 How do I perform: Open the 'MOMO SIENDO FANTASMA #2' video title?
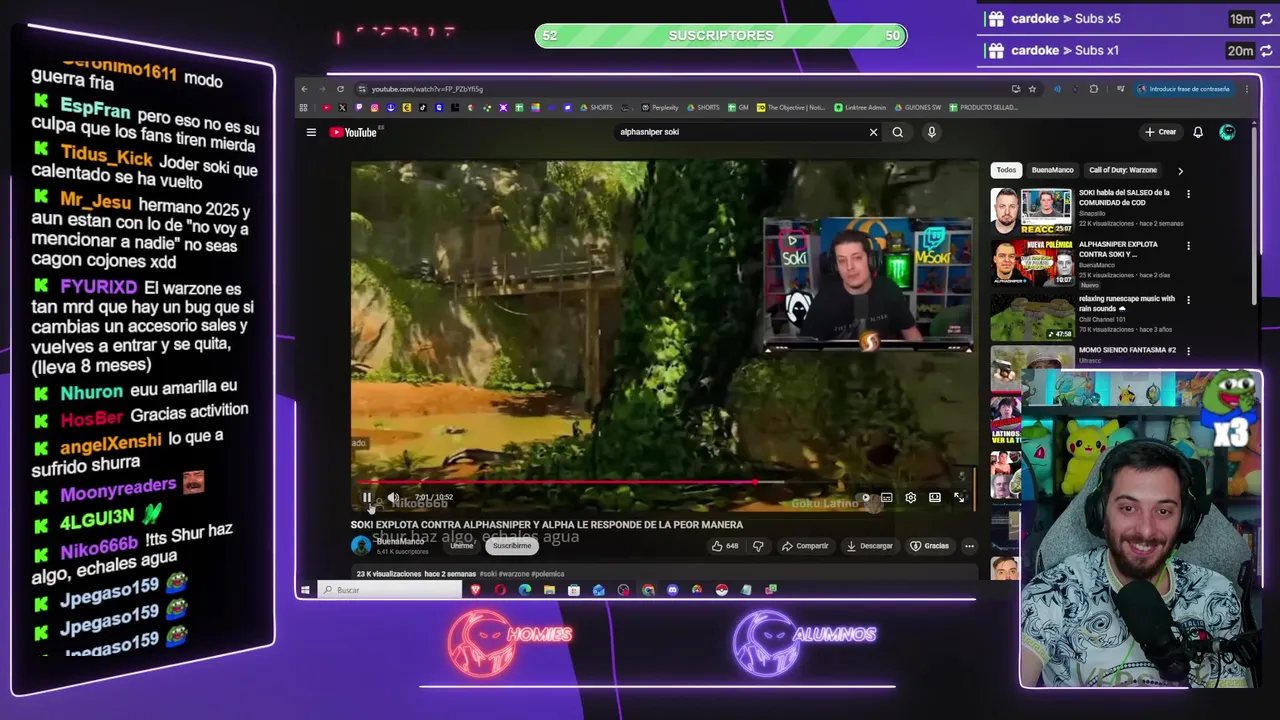pyautogui.click(x=1127, y=350)
